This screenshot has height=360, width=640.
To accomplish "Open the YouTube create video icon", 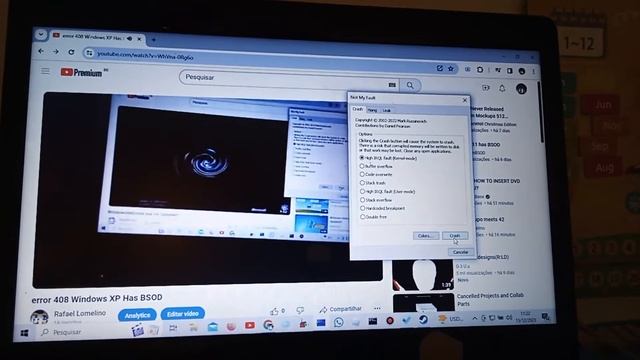I will click(x=485, y=88).
